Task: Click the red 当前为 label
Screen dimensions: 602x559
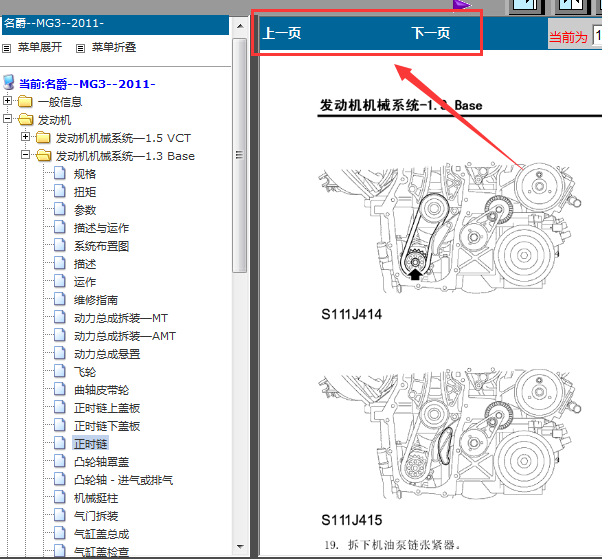Action: click(568, 38)
